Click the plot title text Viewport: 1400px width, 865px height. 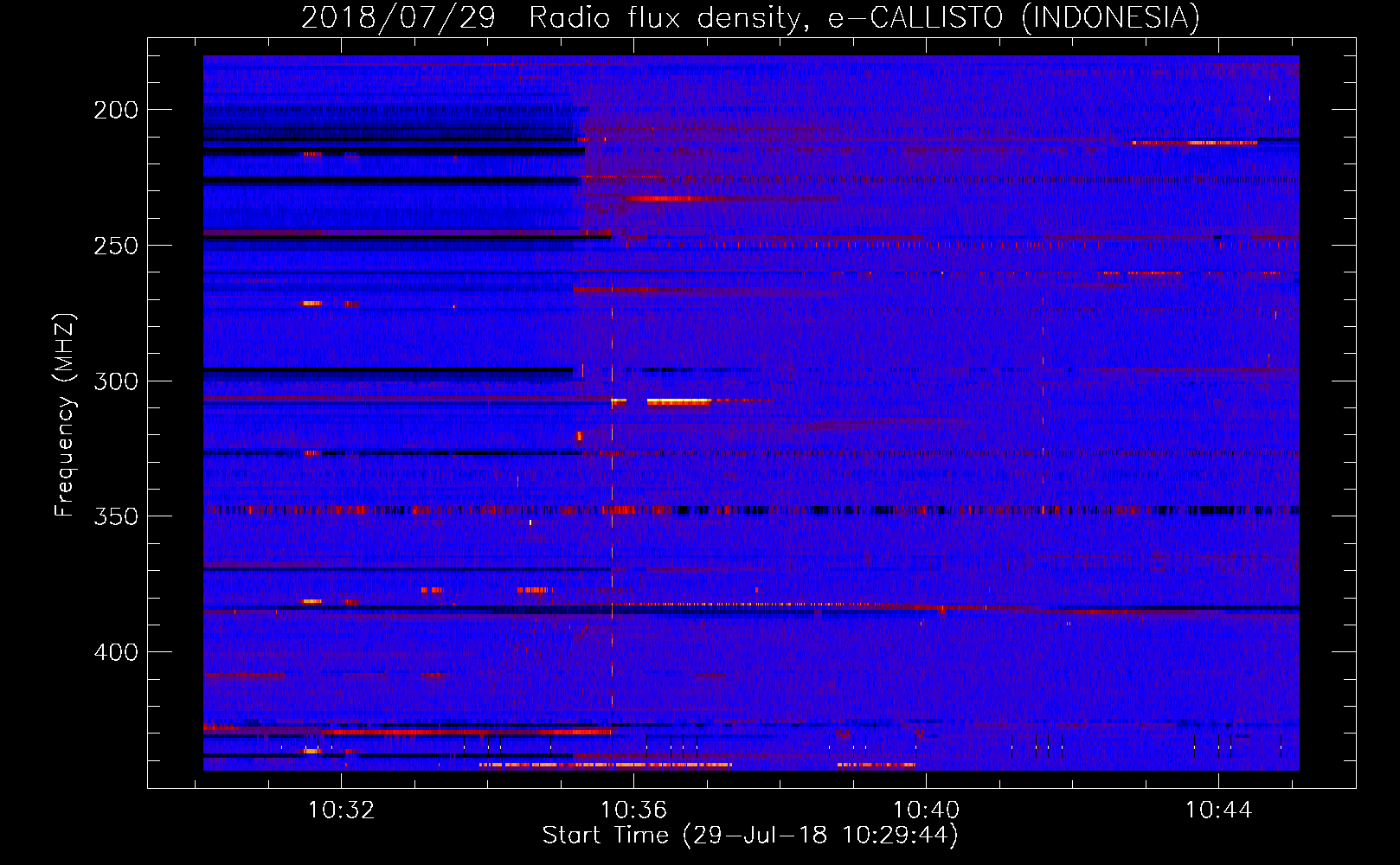coord(750,17)
